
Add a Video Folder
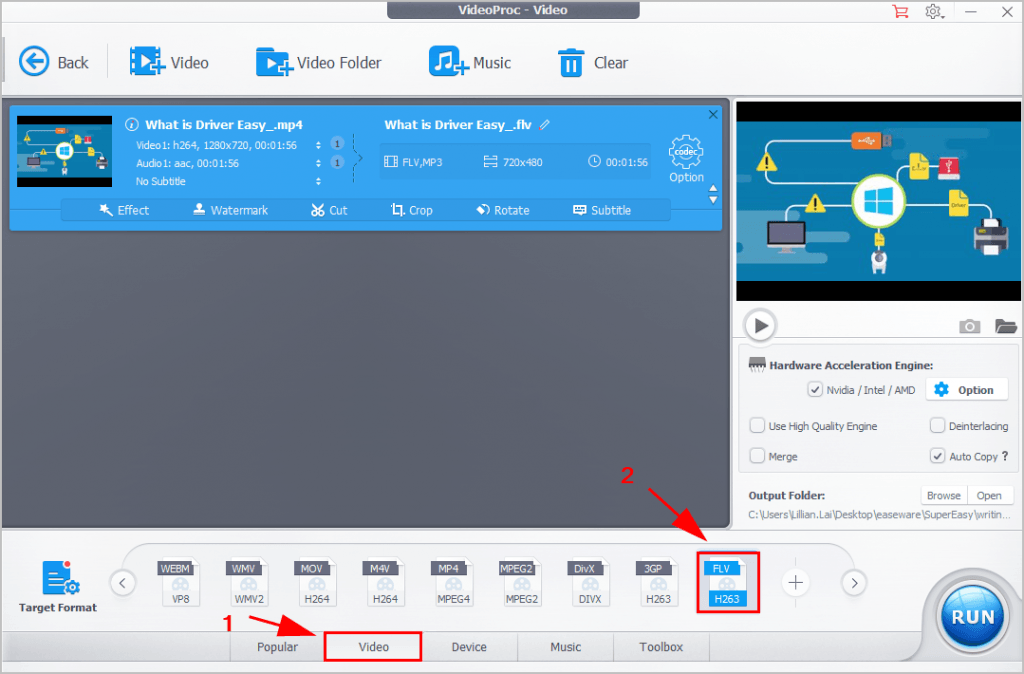[x=318, y=62]
